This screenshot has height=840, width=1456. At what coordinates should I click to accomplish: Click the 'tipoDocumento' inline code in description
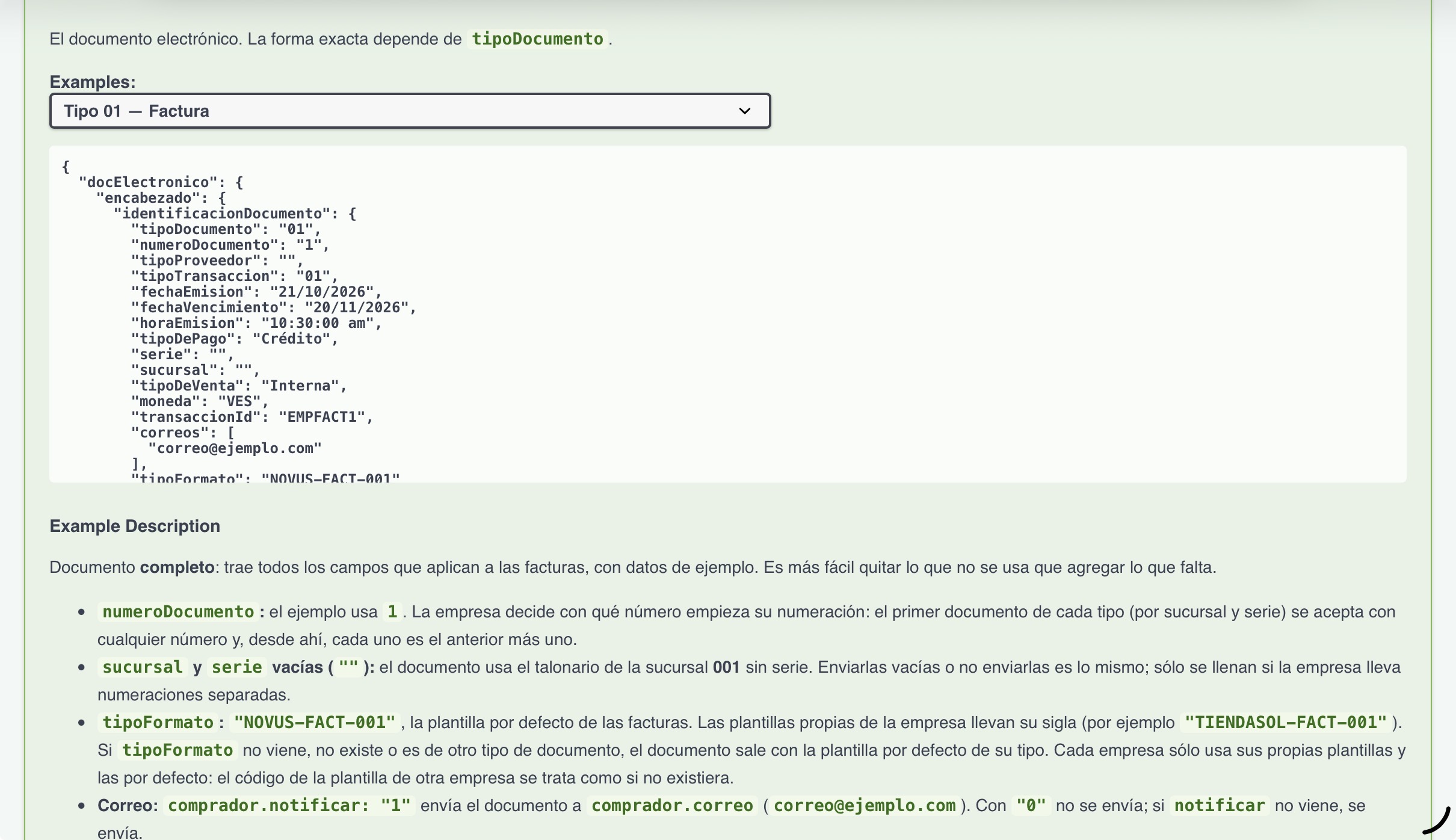[x=537, y=39]
